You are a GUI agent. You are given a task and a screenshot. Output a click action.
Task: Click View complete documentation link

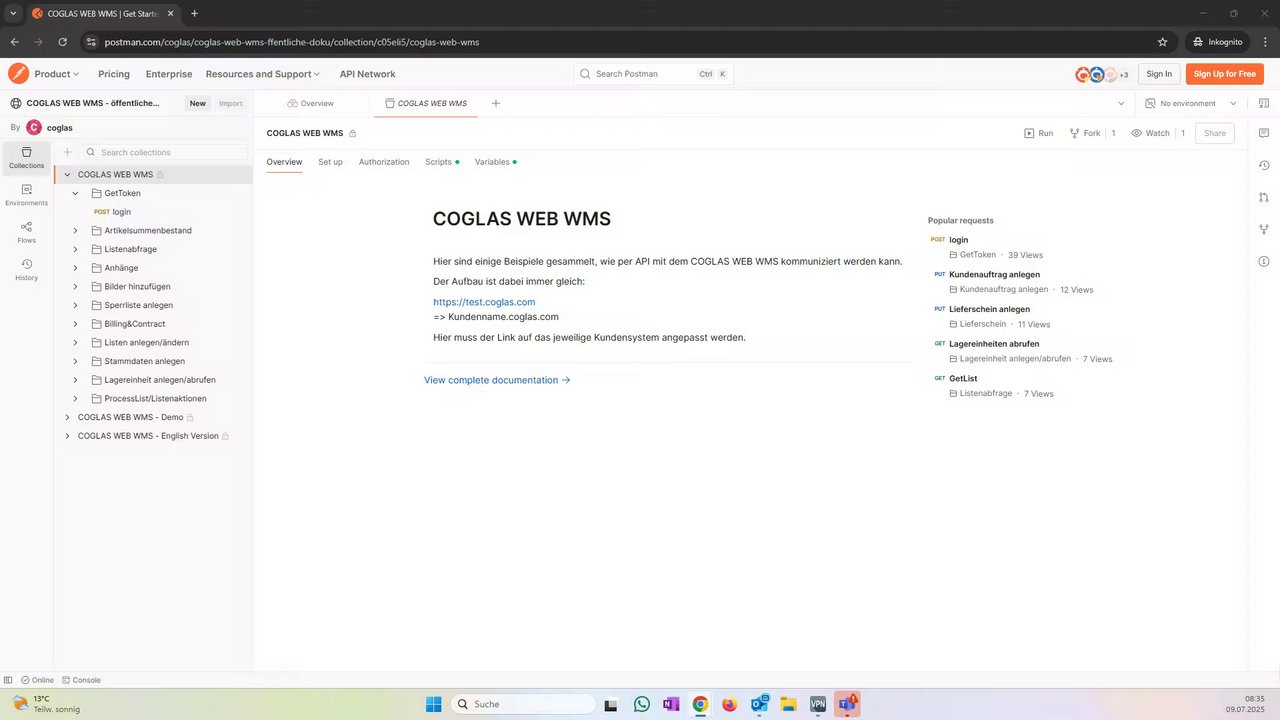(497, 380)
